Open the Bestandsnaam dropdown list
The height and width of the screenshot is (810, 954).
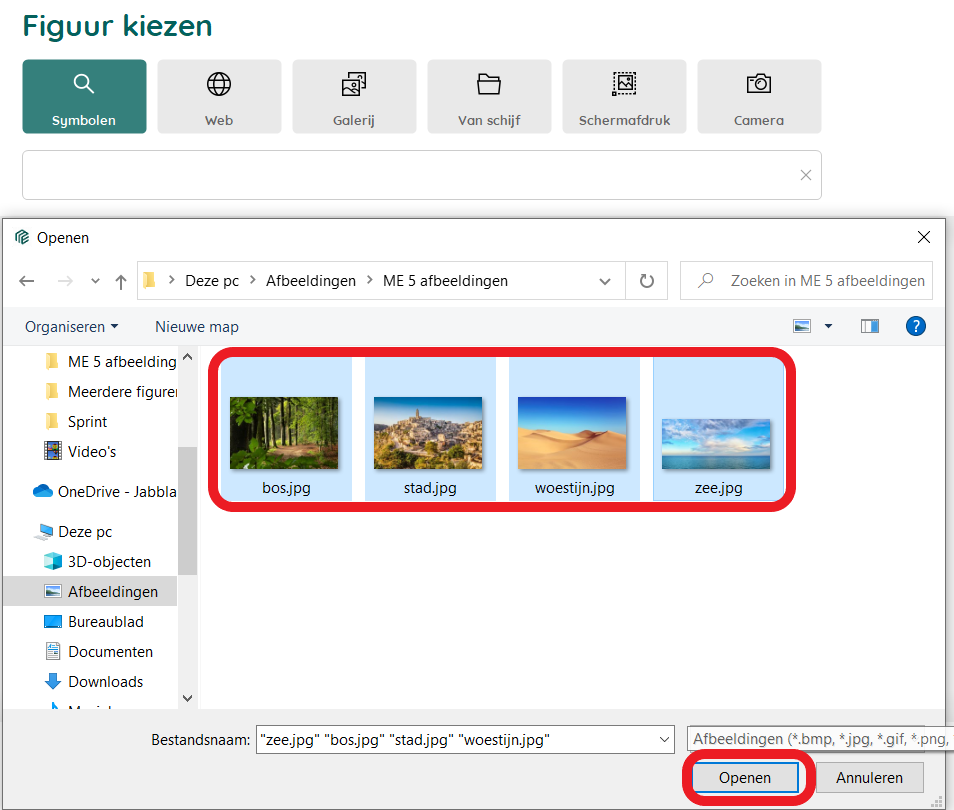click(x=664, y=740)
